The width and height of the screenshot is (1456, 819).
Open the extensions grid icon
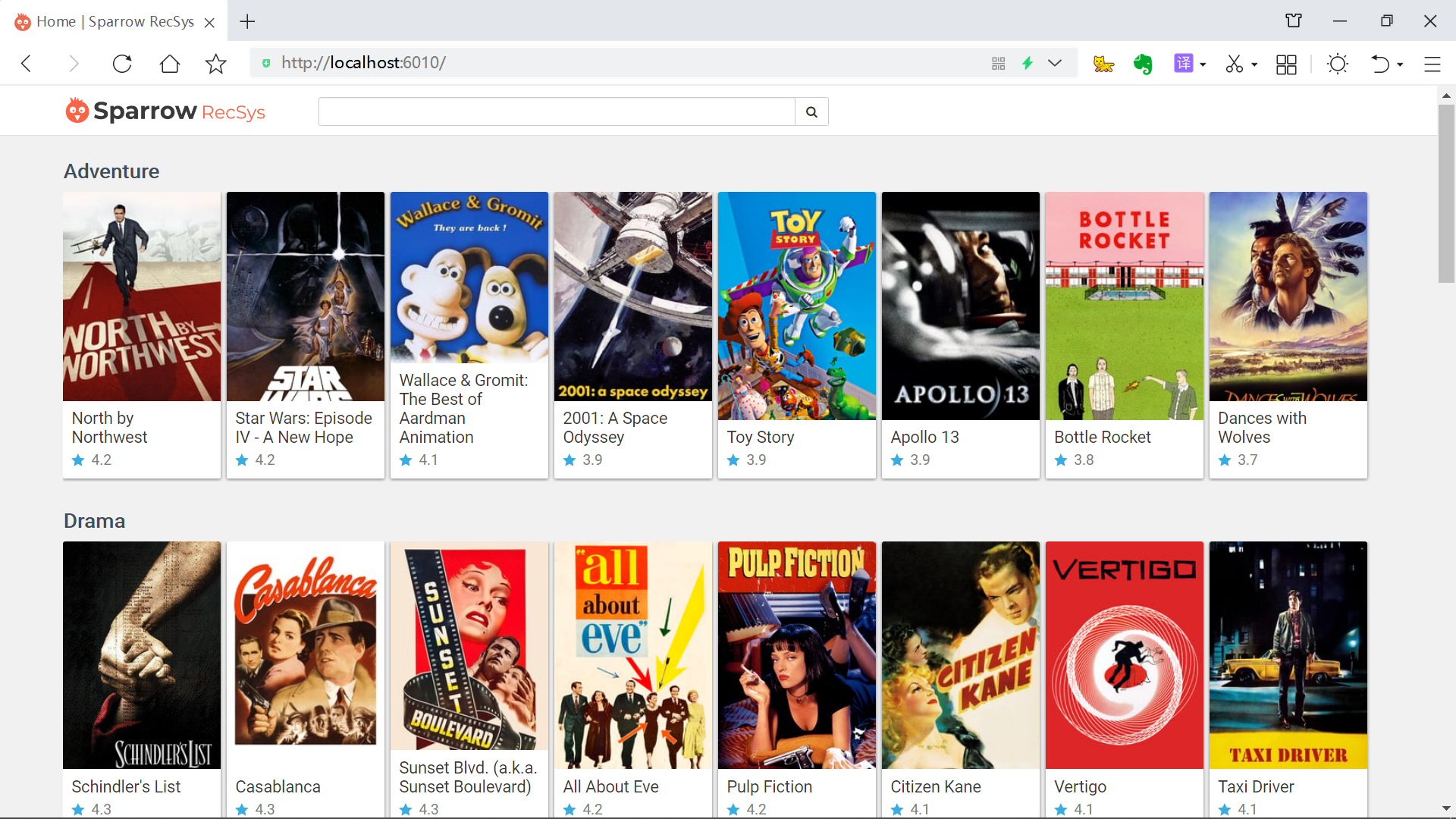(x=1286, y=64)
